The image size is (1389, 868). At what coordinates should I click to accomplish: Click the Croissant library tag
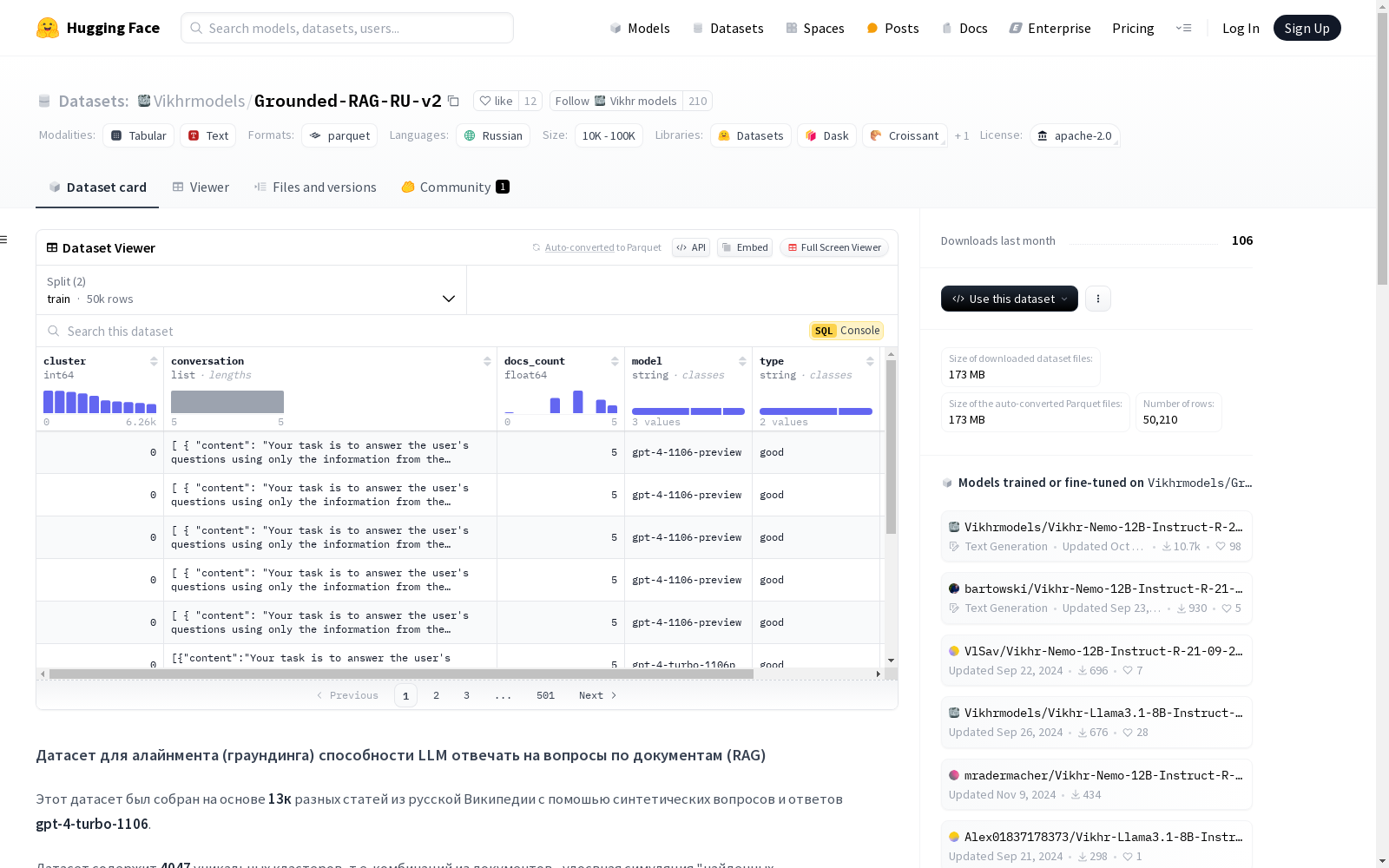(x=905, y=135)
